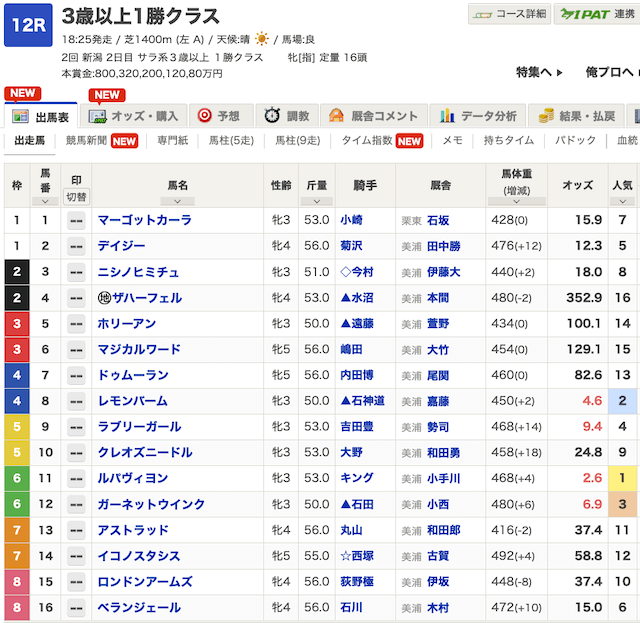This screenshot has height=623, width=640.
Task: Open jockey page for 内田博
Action: 357,375
